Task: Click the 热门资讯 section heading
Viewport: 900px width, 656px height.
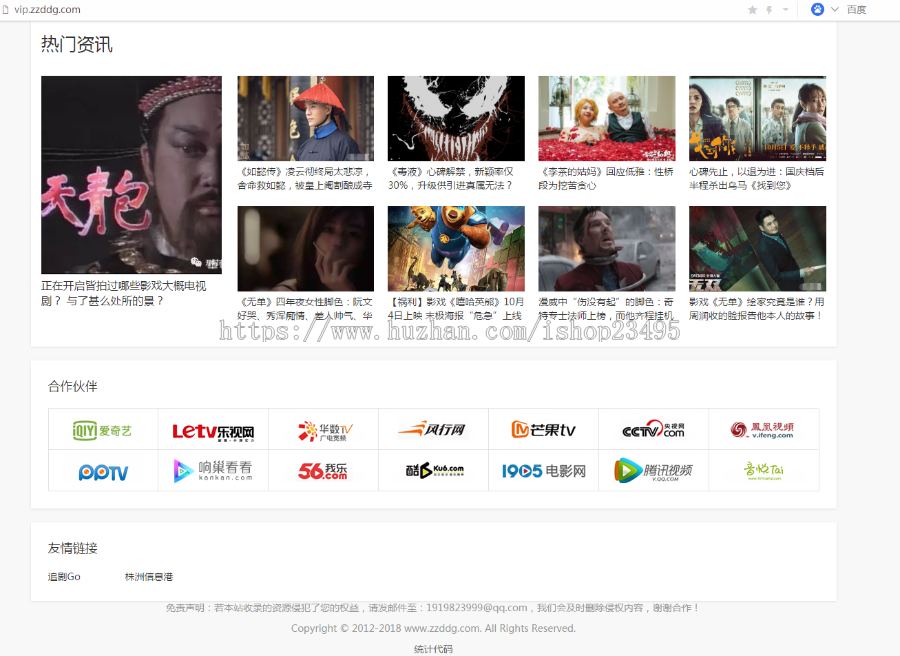Action: coord(77,44)
